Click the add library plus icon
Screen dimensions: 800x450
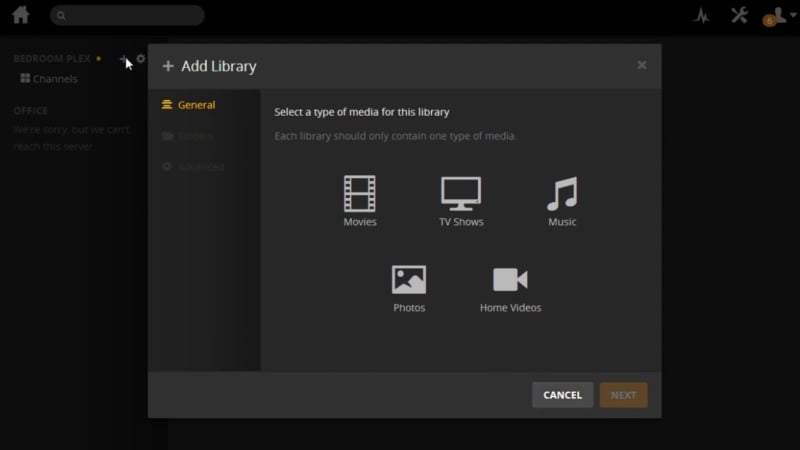tap(124, 59)
